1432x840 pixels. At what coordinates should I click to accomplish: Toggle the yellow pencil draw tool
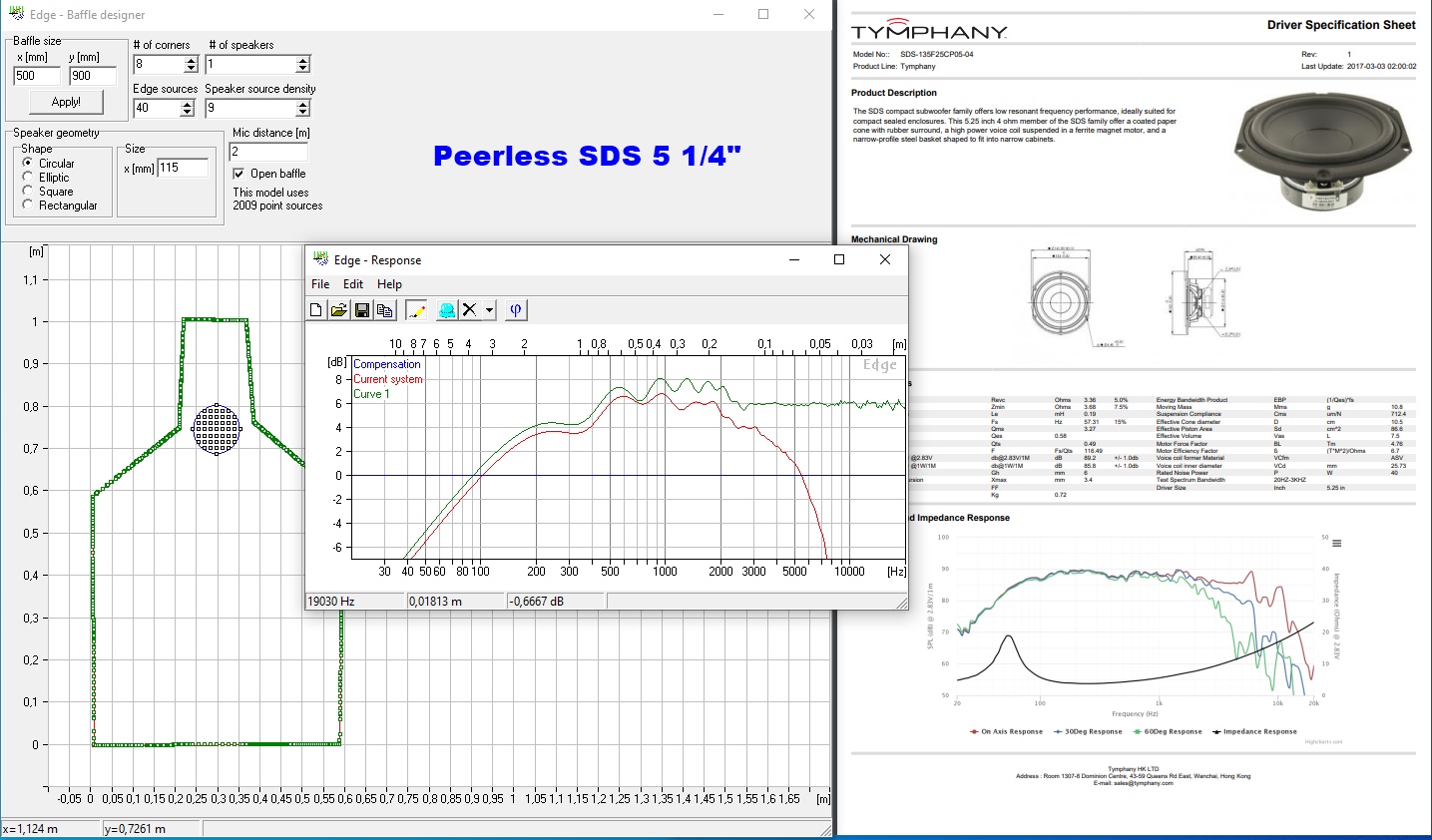tap(417, 310)
